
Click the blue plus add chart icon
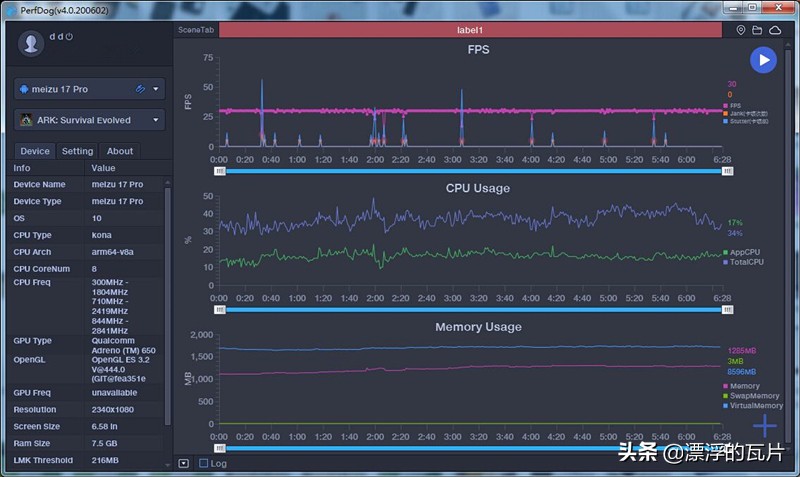[765, 425]
